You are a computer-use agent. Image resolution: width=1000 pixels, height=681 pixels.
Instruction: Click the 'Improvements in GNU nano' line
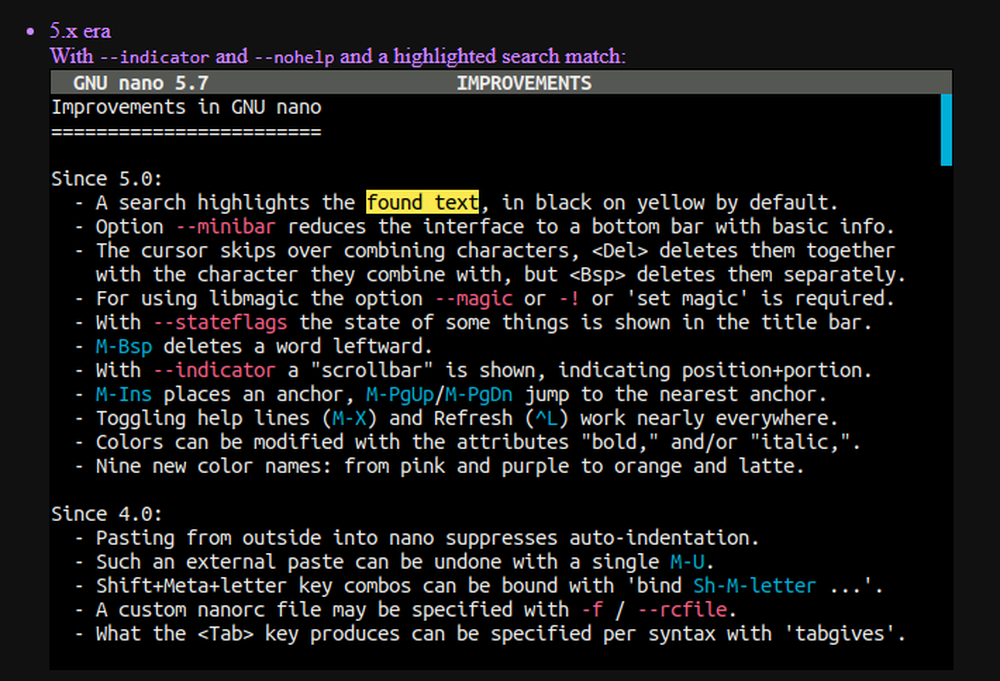click(x=186, y=107)
